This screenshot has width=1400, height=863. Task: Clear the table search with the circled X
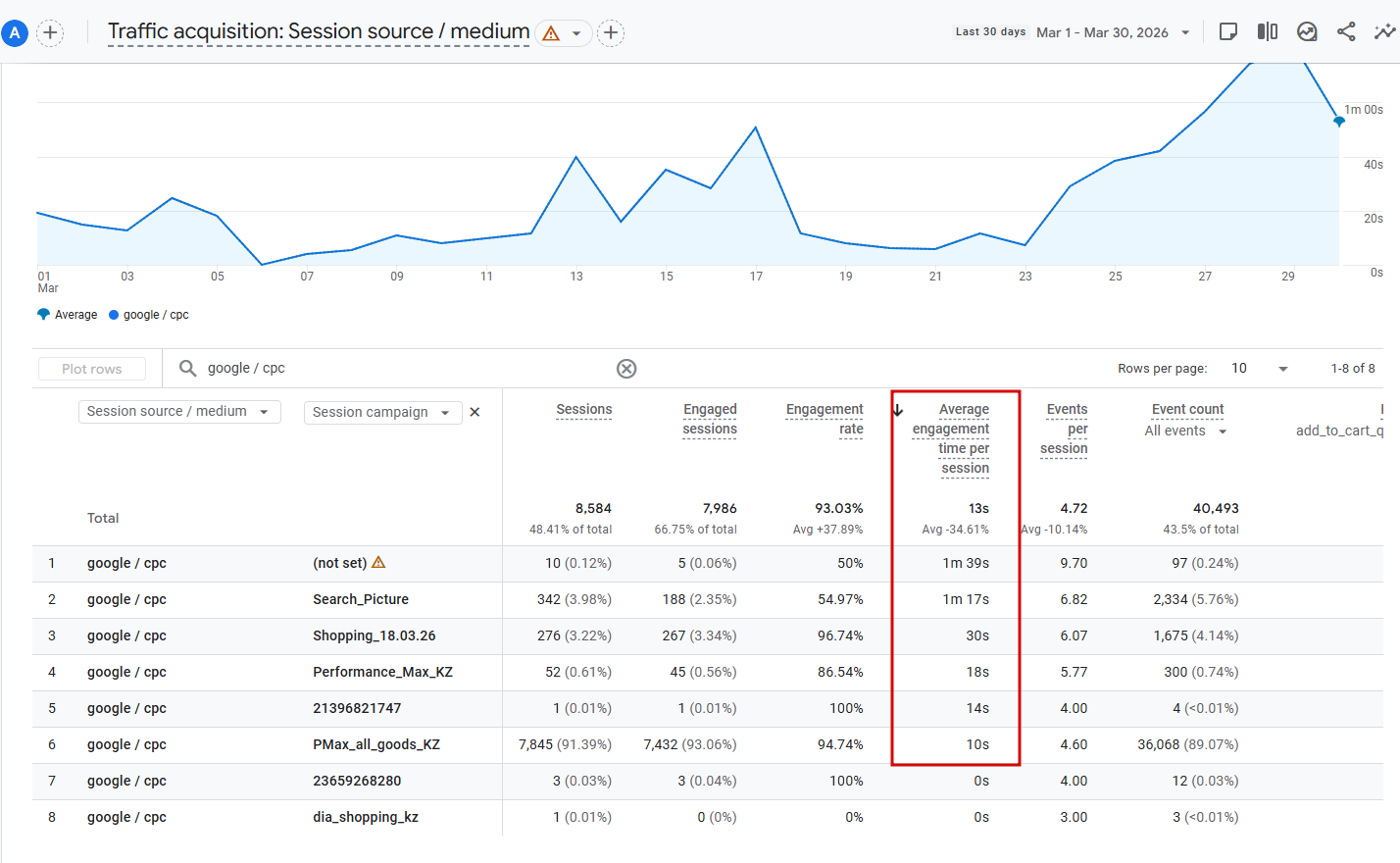(x=626, y=369)
